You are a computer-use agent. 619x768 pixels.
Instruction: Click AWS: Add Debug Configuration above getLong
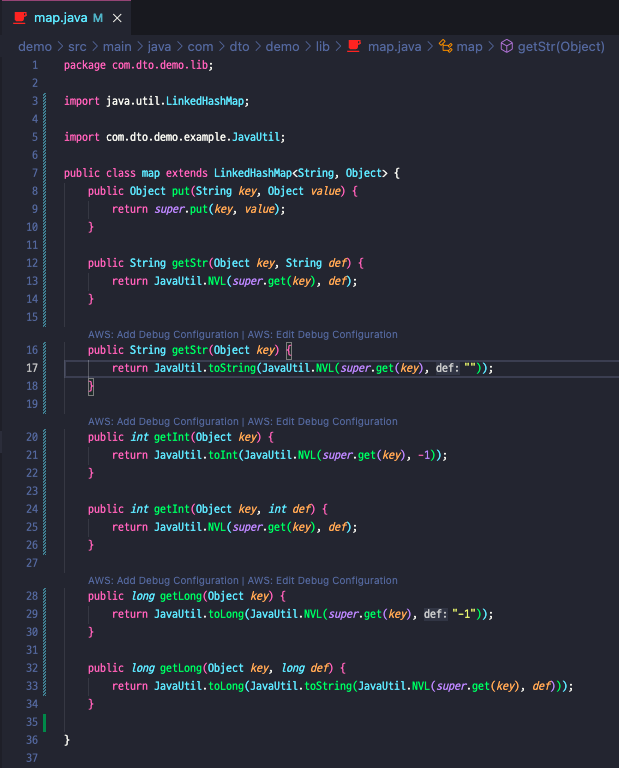[x=163, y=580]
